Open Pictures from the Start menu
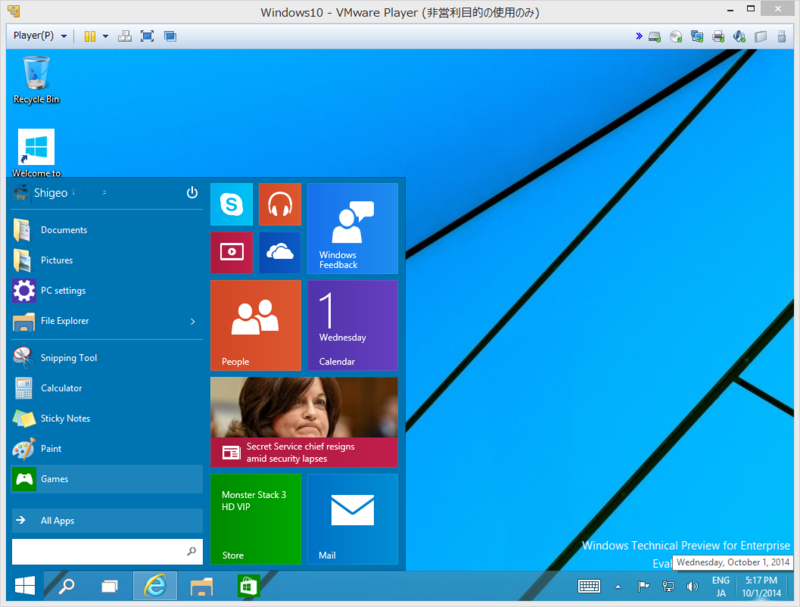Viewport: 800px width, 607px height. pyautogui.click(x=107, y=260)
